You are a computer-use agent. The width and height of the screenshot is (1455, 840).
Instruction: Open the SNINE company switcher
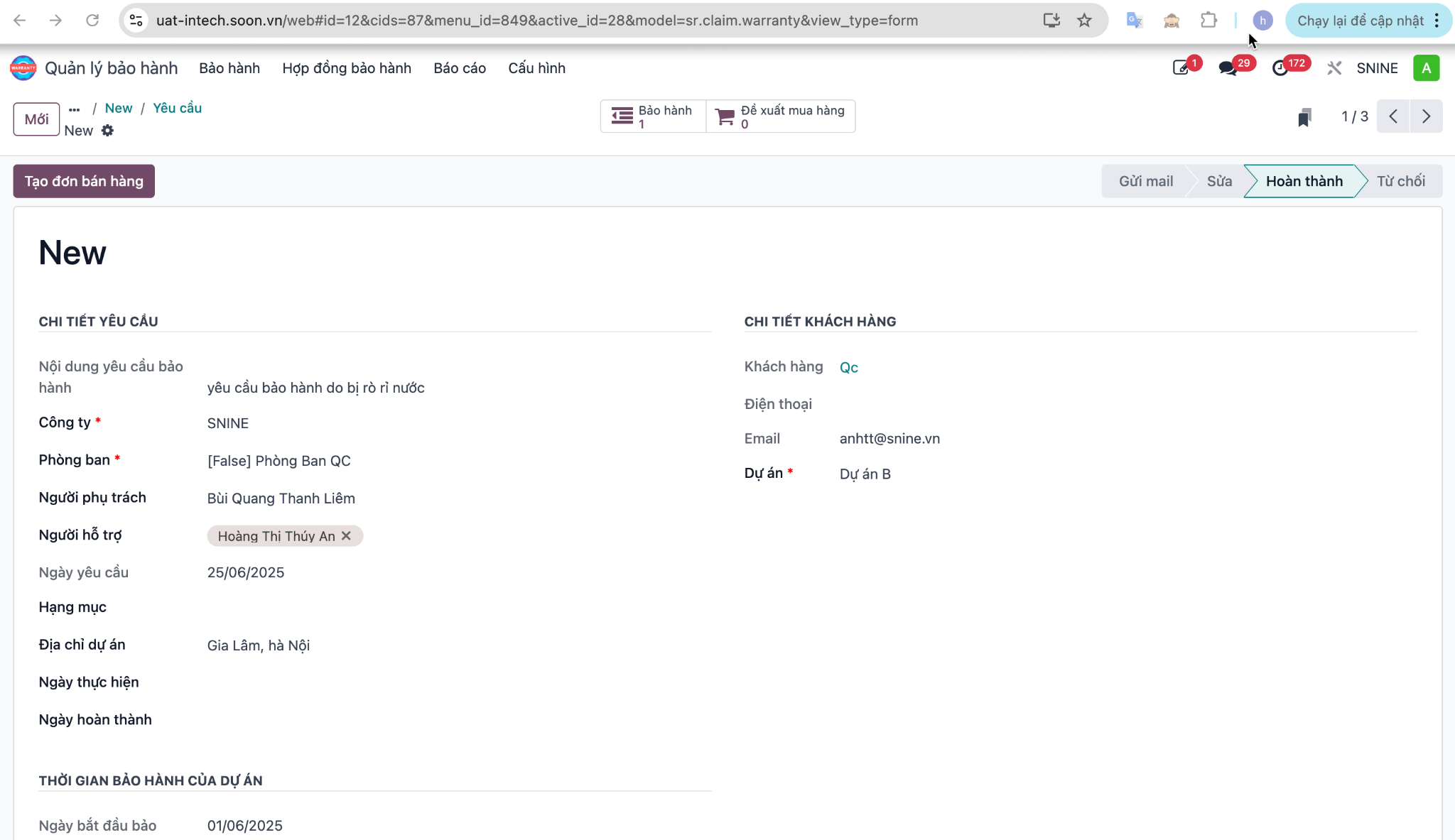[1377, 68]
